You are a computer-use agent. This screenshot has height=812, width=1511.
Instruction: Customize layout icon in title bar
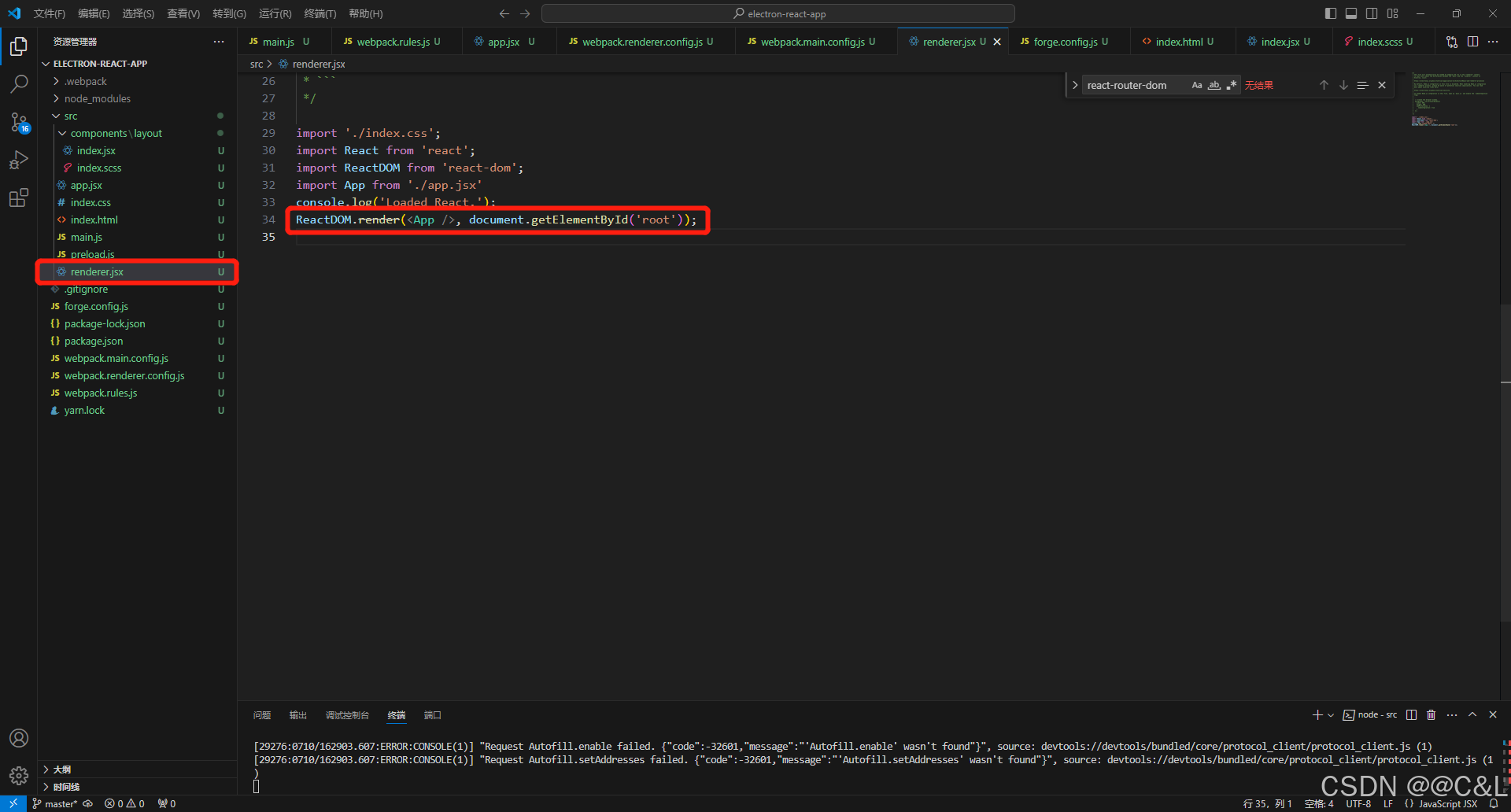(1393, 13)
